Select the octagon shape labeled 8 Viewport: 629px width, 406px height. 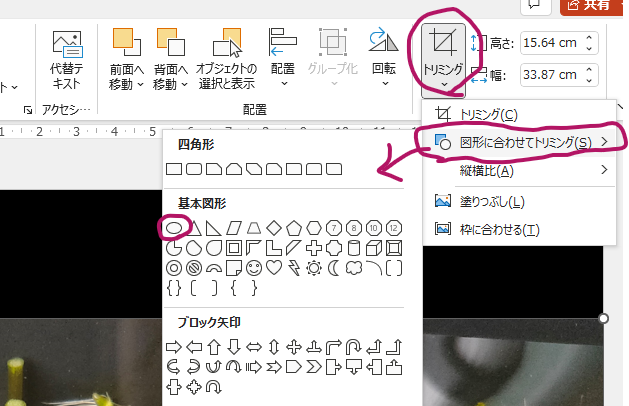pyautogui.click(x=354, y=228)
